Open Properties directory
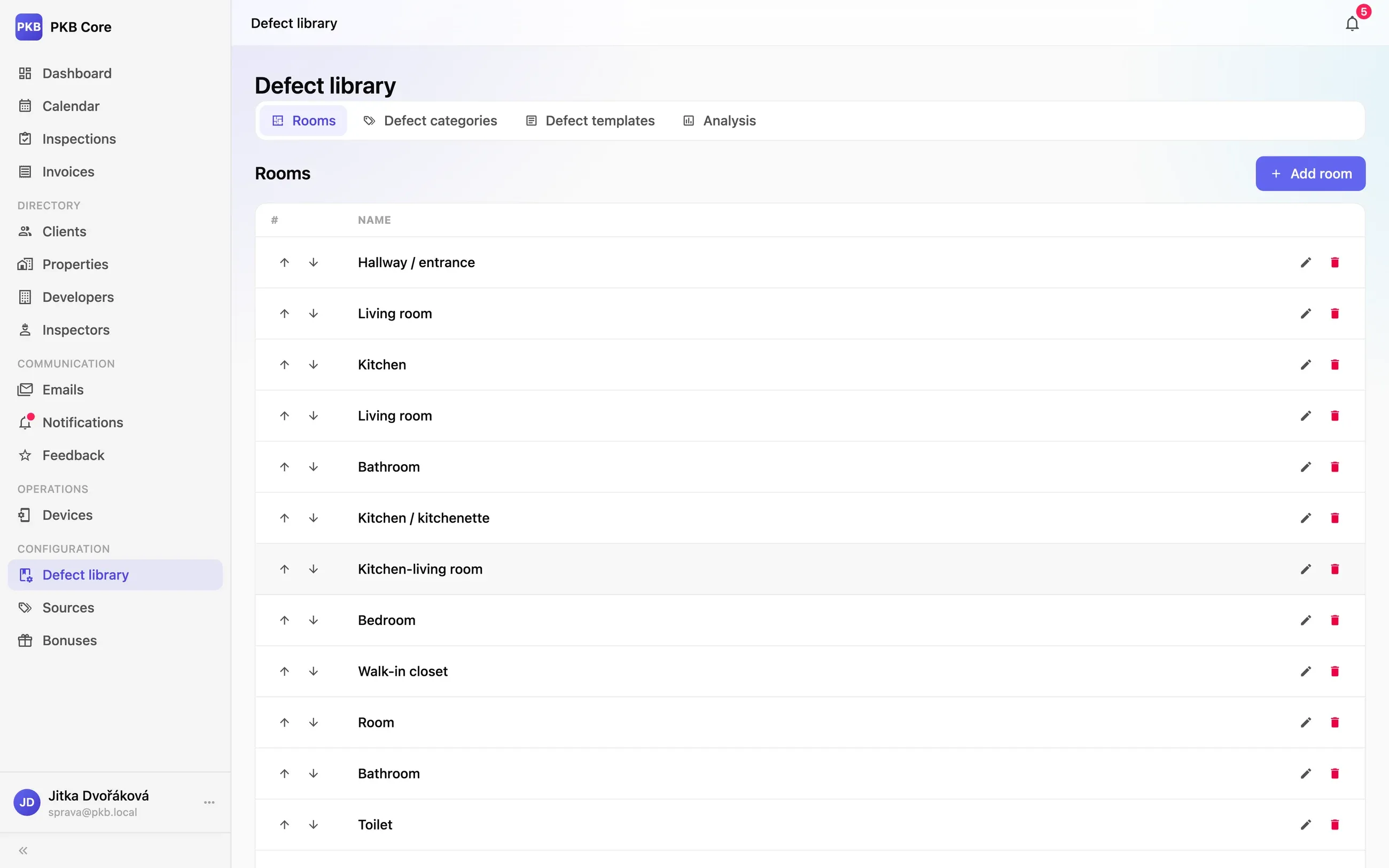Image resolution: width=1389 pixels, height=868 pixels. pyautogui.click(x=115, y=264)
